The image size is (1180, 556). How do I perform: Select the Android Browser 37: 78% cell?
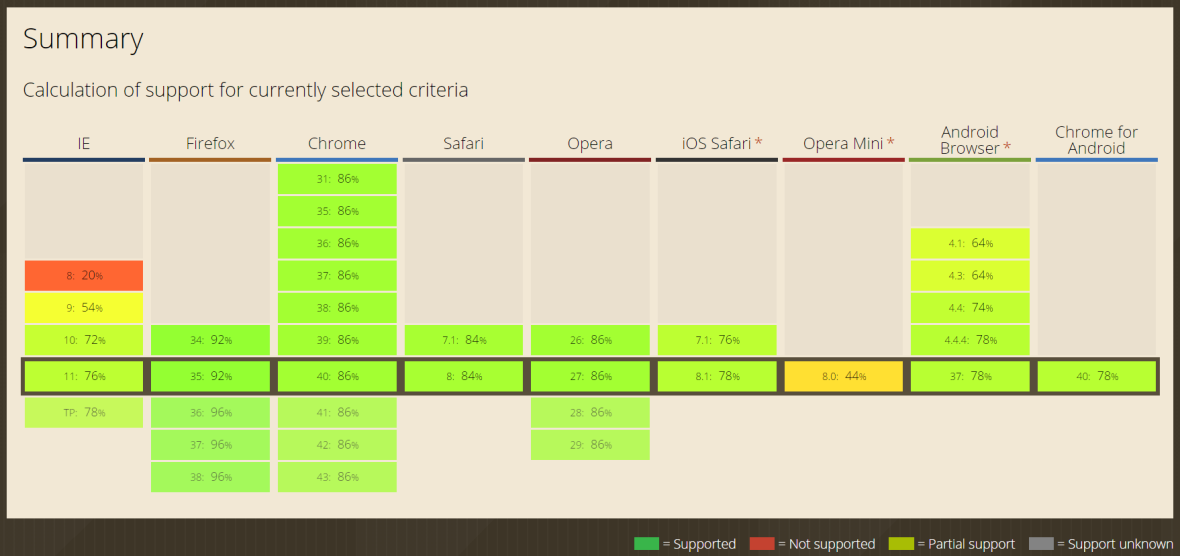pos(970,376)
